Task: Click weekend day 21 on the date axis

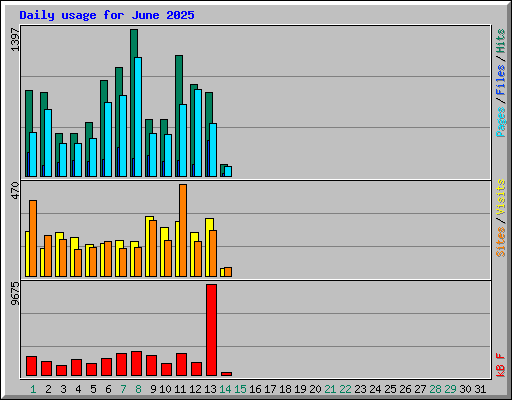Action: point(330,389)
